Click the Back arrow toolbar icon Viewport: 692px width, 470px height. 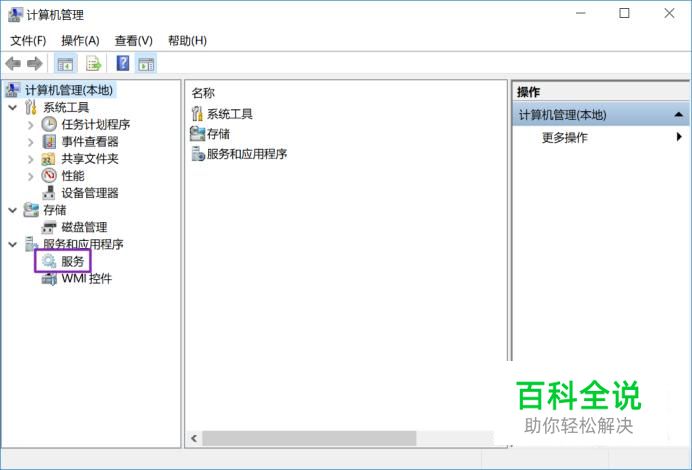(13, 64)
